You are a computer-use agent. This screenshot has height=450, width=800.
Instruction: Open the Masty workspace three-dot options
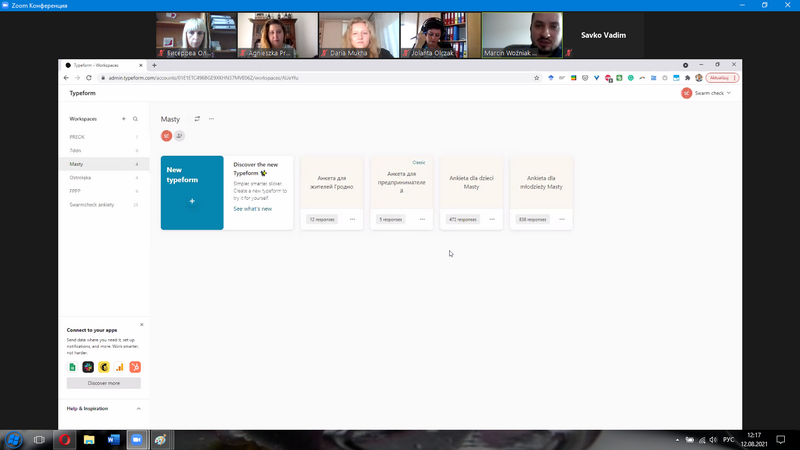coord(211,119)
